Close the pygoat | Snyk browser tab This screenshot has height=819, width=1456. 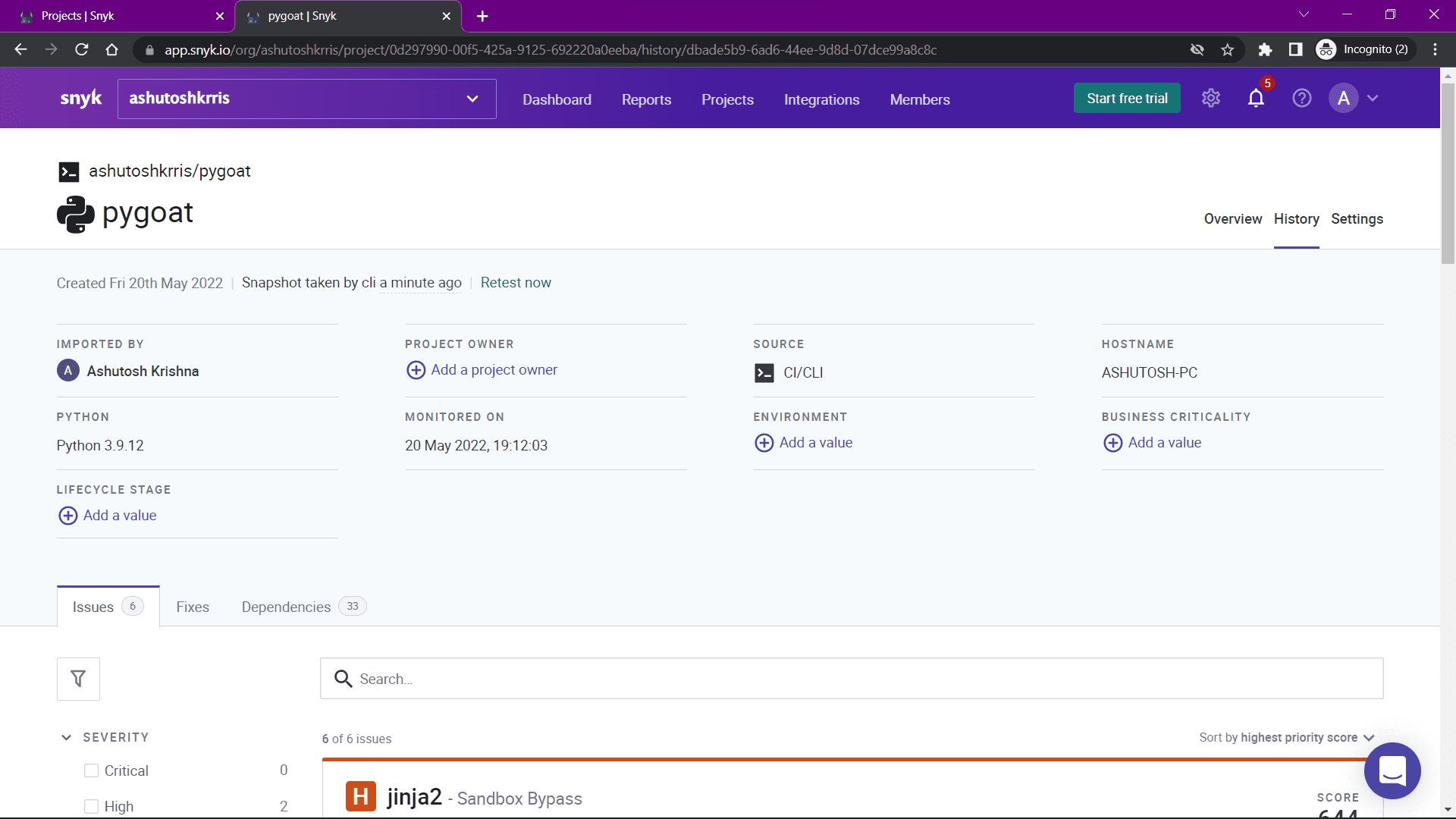coord(446,16)
